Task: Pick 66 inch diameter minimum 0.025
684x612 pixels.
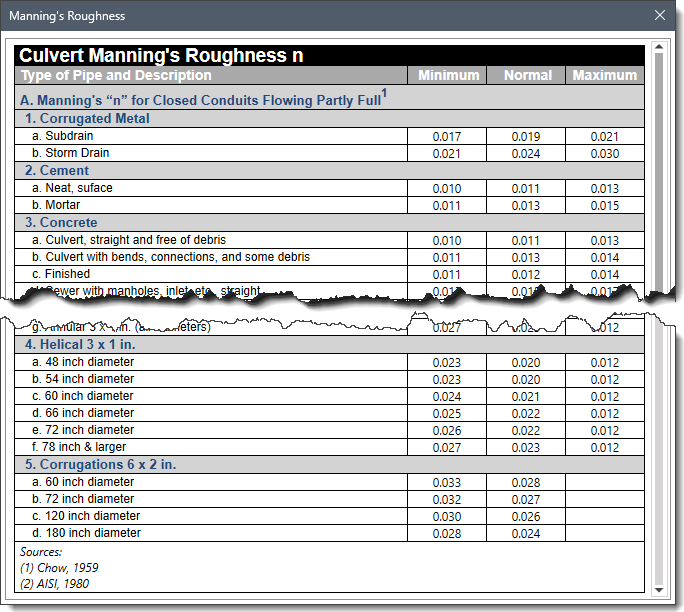Action: tap(447, 414)
